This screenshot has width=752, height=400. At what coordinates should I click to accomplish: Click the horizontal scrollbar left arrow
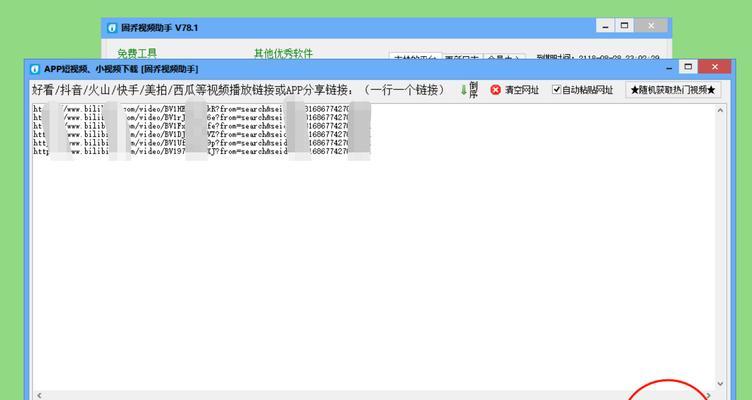pos(39,395)
